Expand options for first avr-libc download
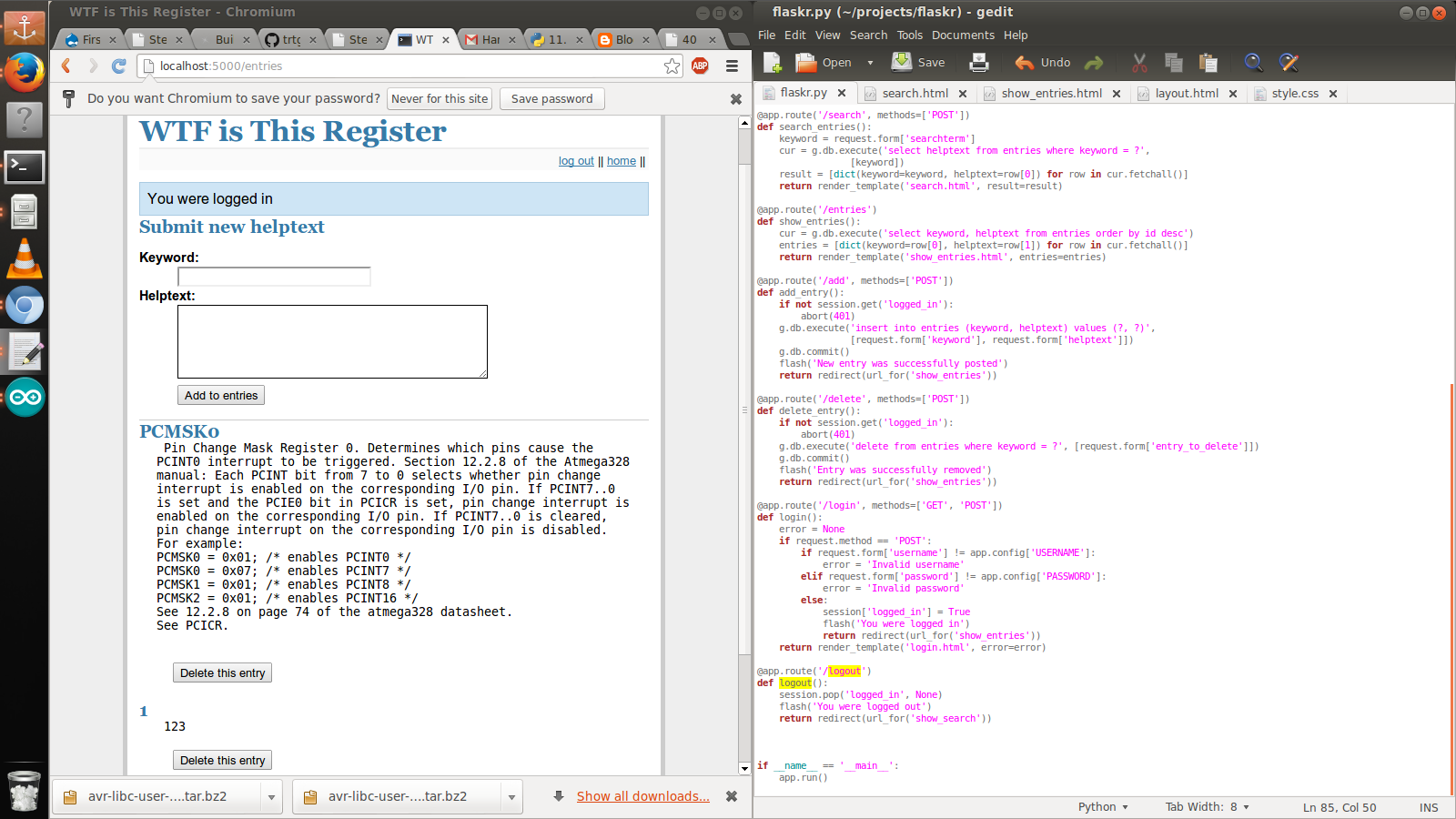The height and width of the screenshot is (819, 1456). click(271, 797)
